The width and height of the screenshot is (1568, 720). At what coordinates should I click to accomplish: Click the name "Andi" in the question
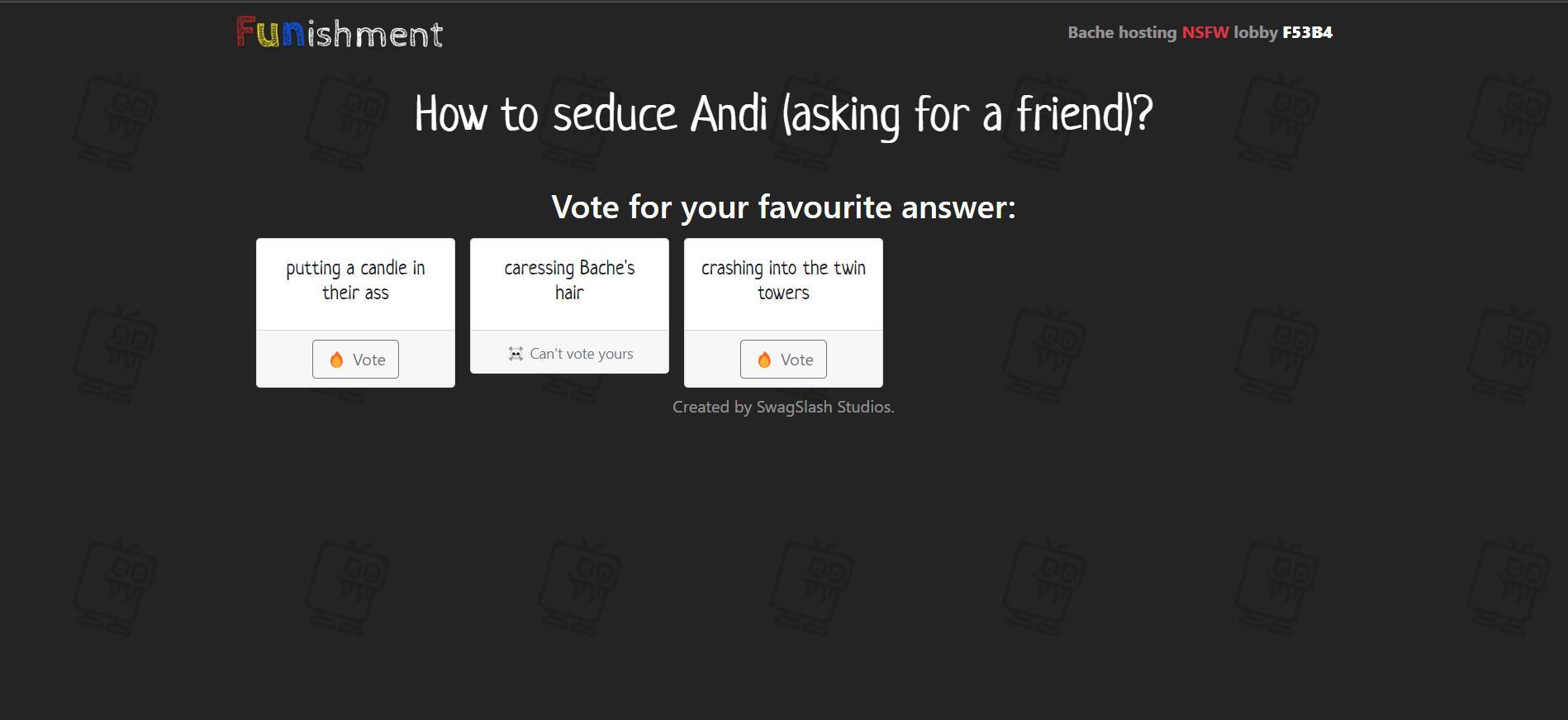[x=729, y=114]
